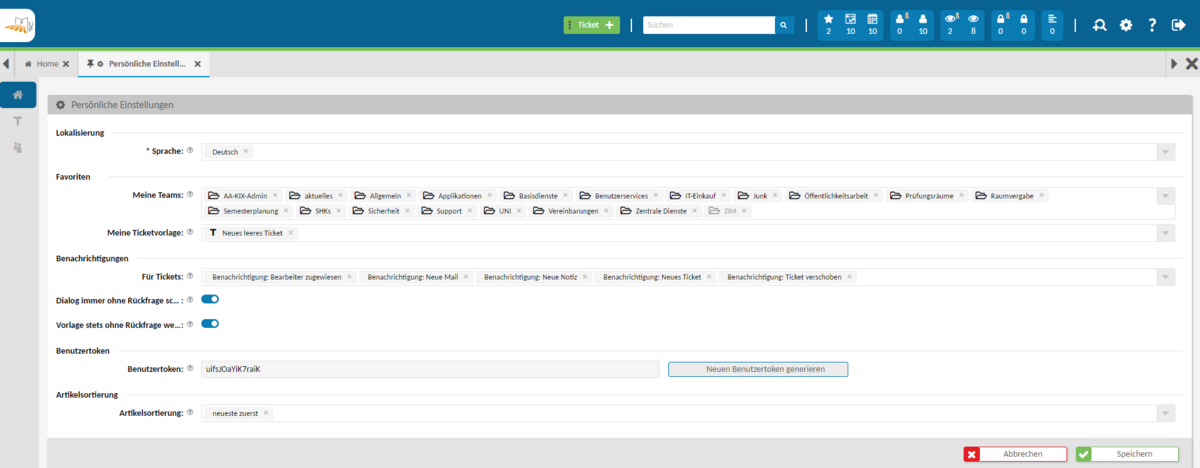Viewport: 1200px width, 468px height.
Task: Click the search magnifier button
Action: point(784,25)
